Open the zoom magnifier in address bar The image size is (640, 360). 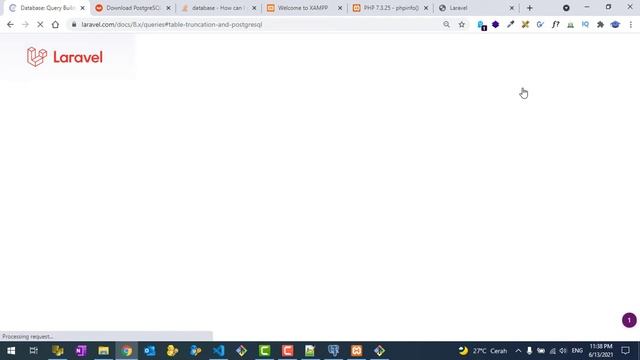coord(447,24)
